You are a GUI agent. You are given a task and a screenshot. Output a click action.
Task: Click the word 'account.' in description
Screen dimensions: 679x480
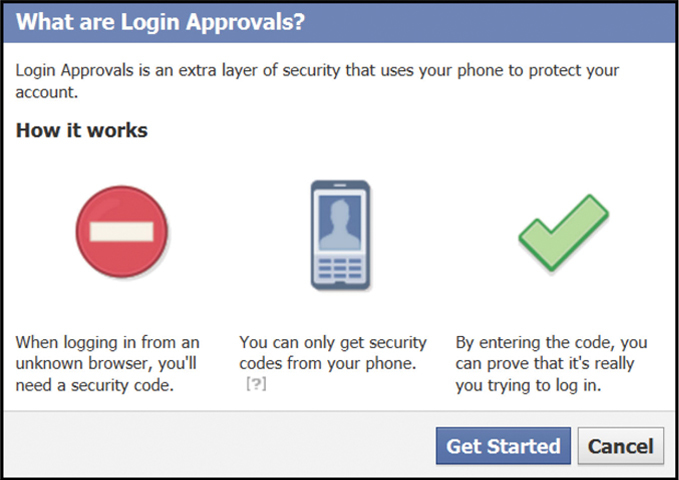coord(47,92)
